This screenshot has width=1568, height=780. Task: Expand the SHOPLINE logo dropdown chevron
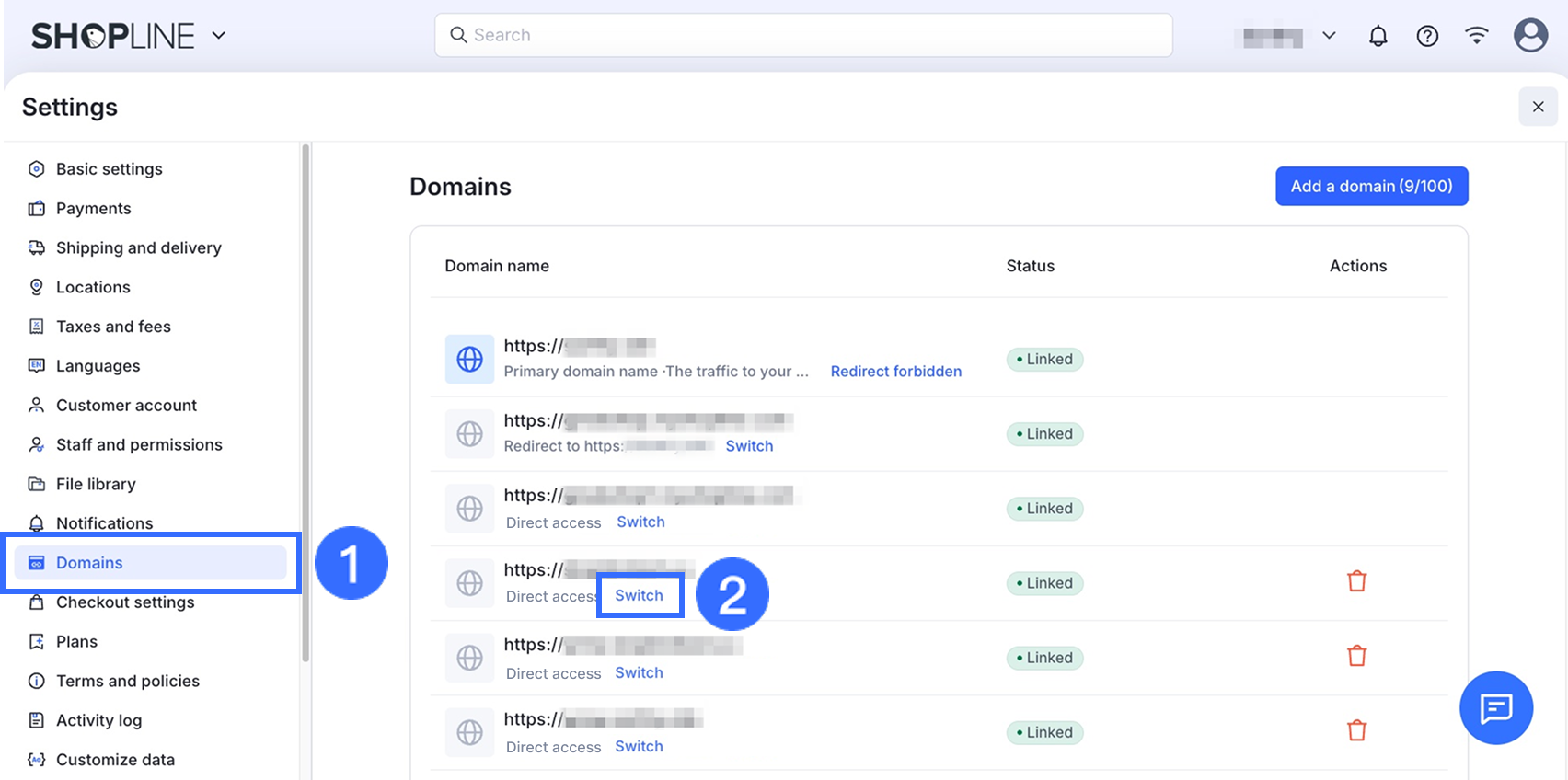(219, 36)
